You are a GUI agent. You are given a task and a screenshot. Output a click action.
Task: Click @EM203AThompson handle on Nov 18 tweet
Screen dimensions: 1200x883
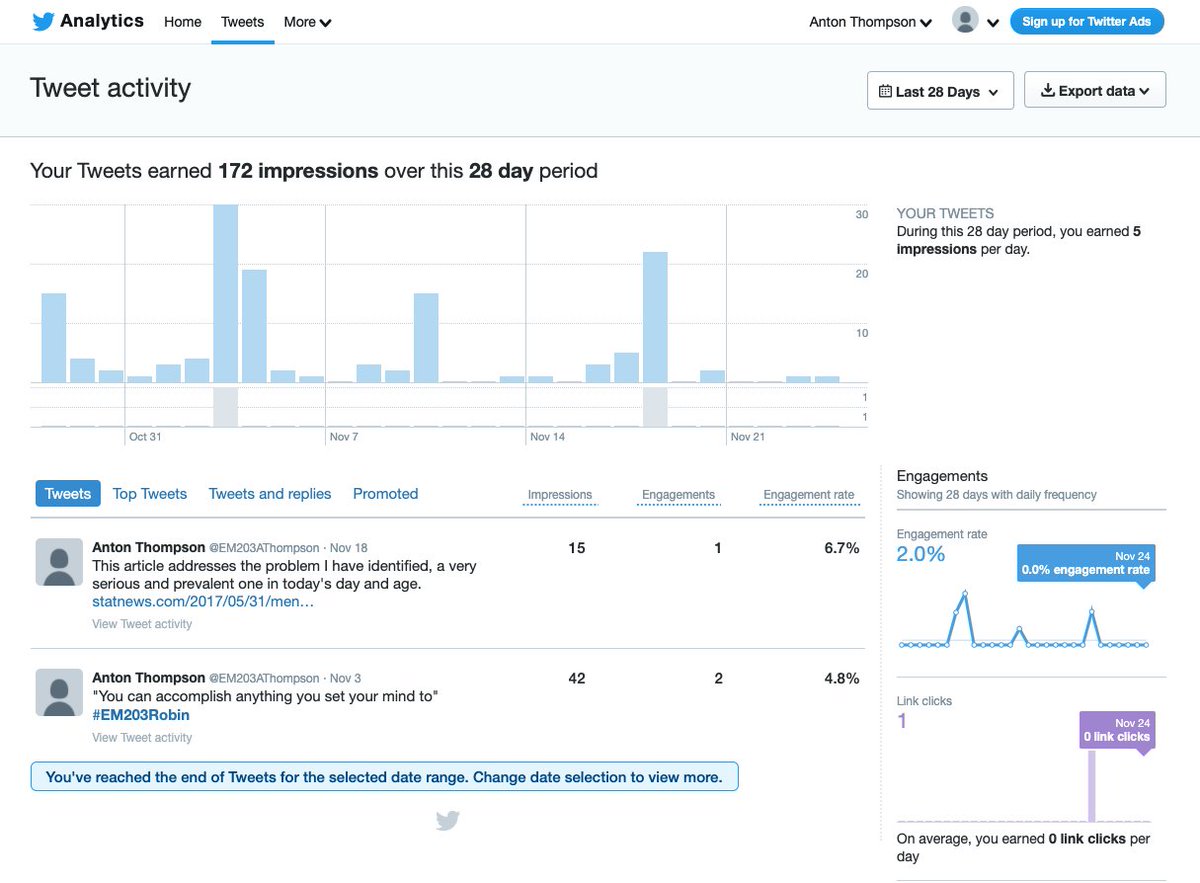point(264,548)
